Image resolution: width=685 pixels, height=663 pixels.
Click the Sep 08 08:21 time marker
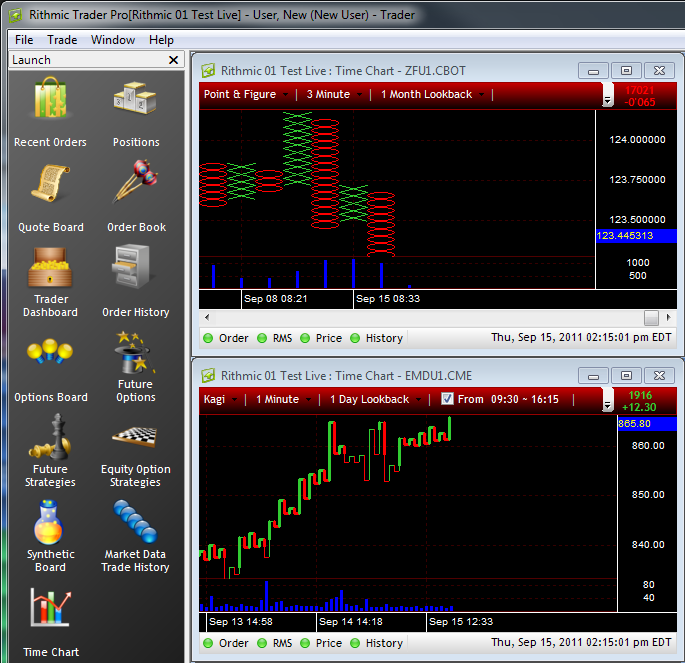click(276, 299)
